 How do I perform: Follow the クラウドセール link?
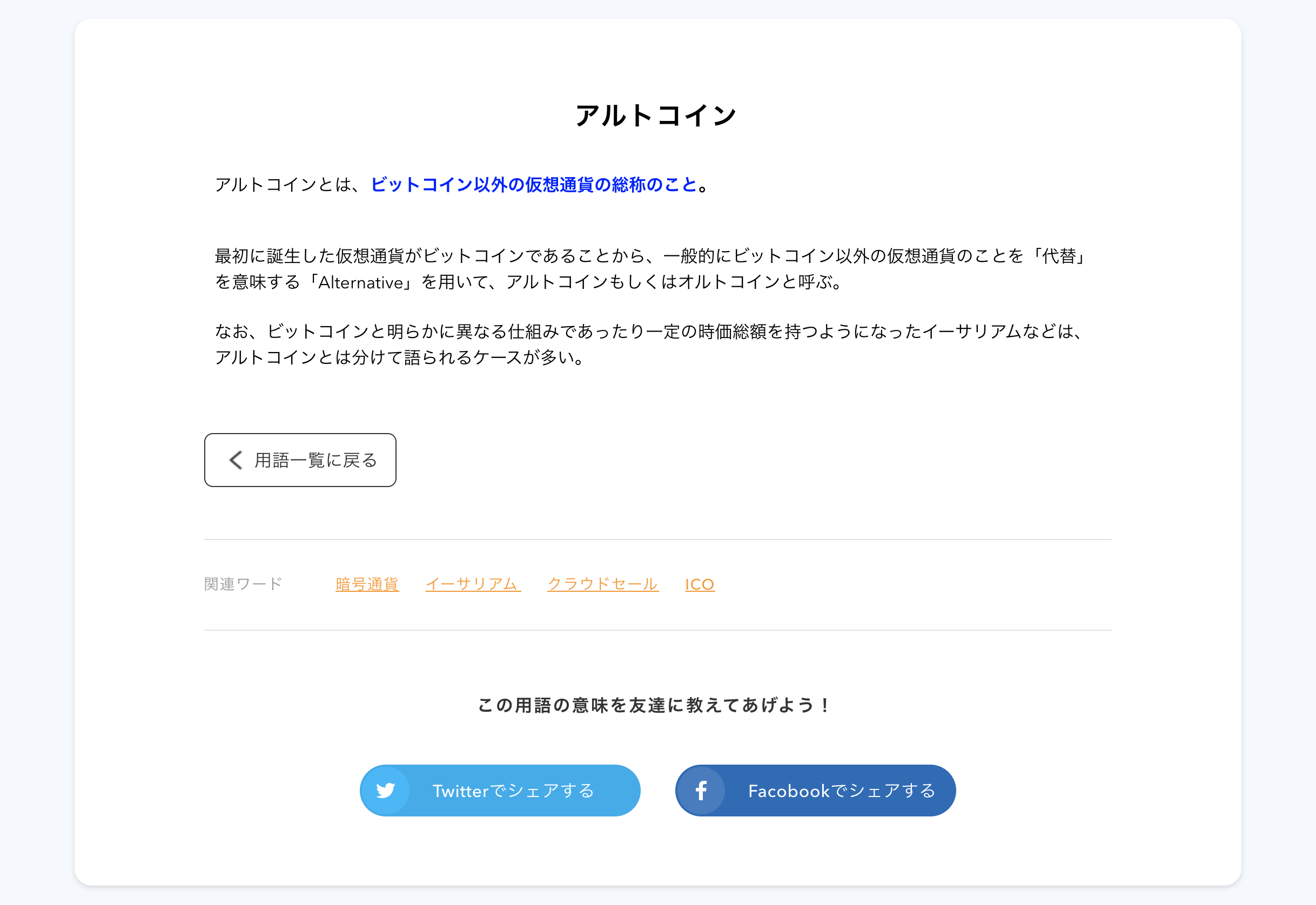(602, 584)
